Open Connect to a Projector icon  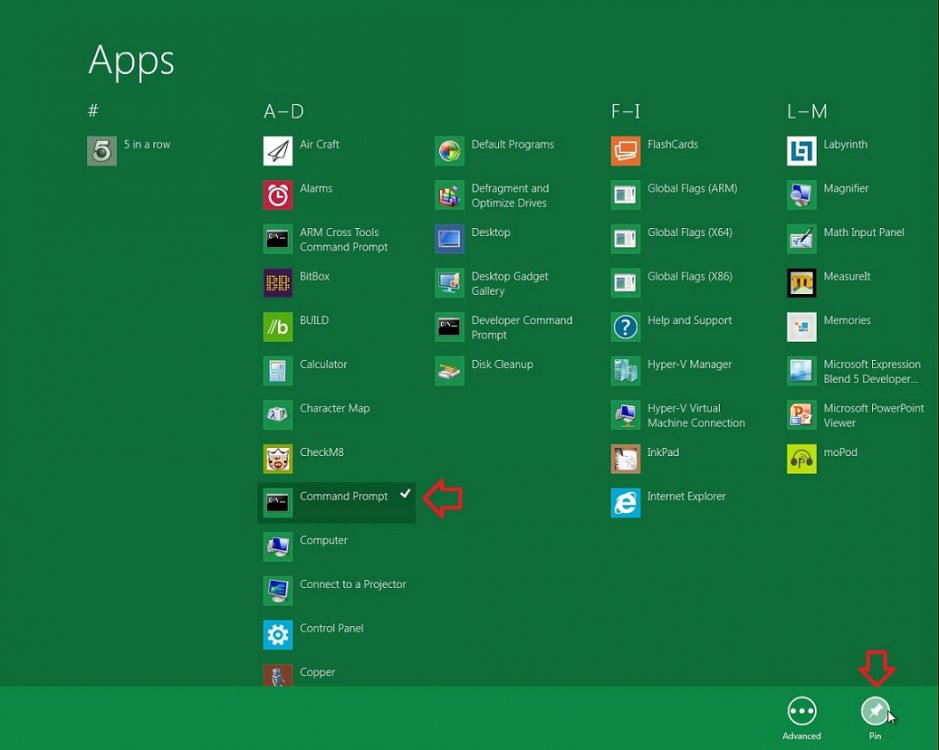[278, 591]
